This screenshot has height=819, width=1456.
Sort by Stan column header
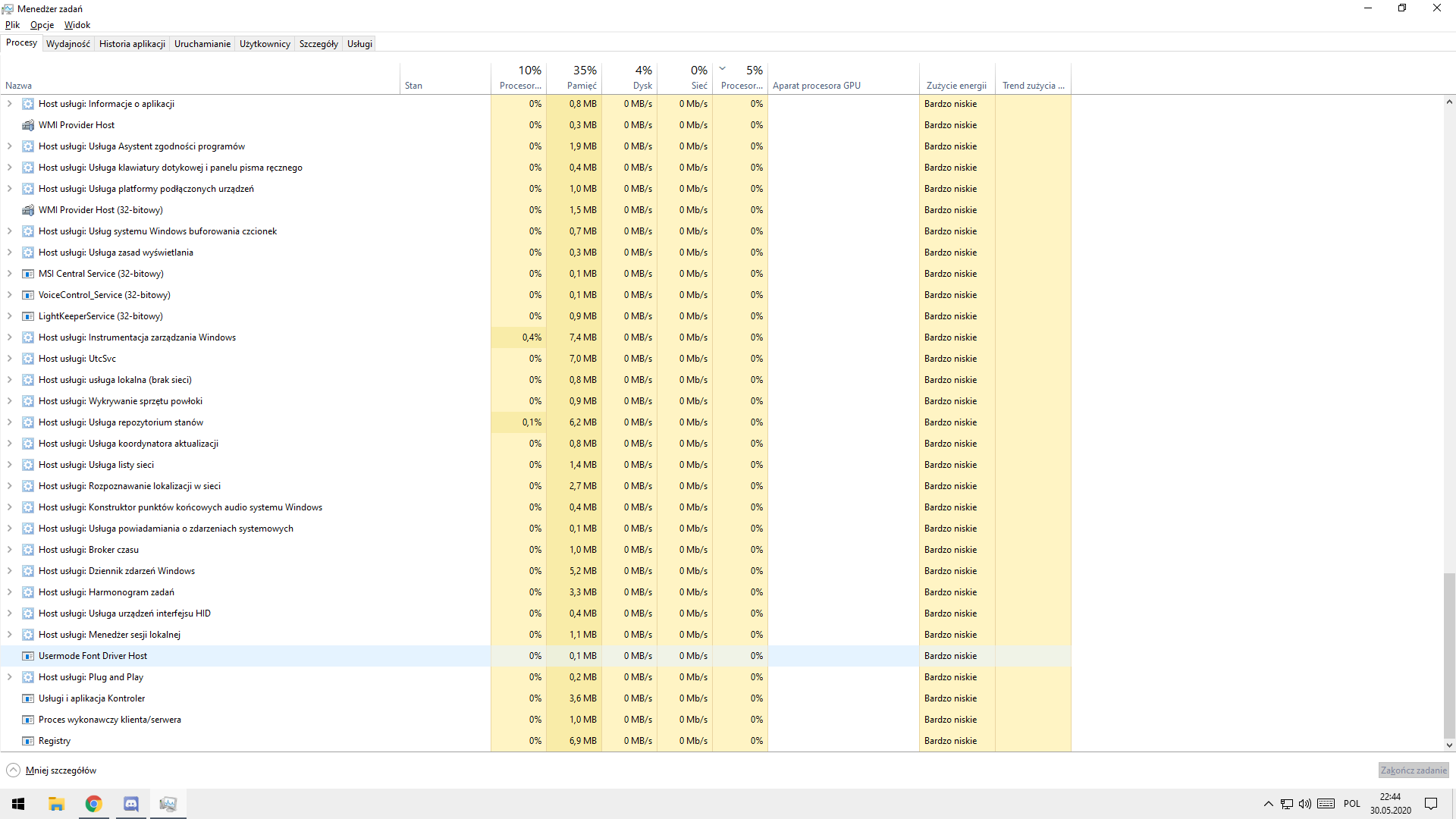pos(445,79)
